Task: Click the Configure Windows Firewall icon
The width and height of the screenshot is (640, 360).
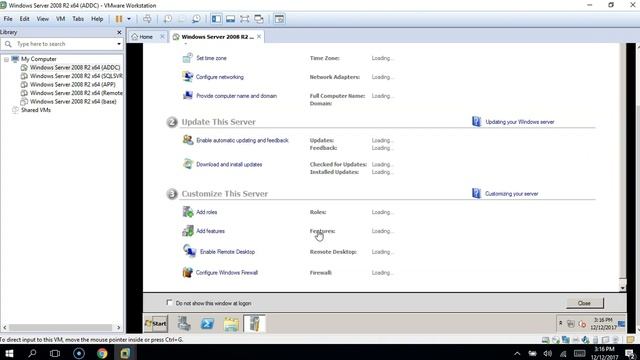Action: [x=187, y=272]
